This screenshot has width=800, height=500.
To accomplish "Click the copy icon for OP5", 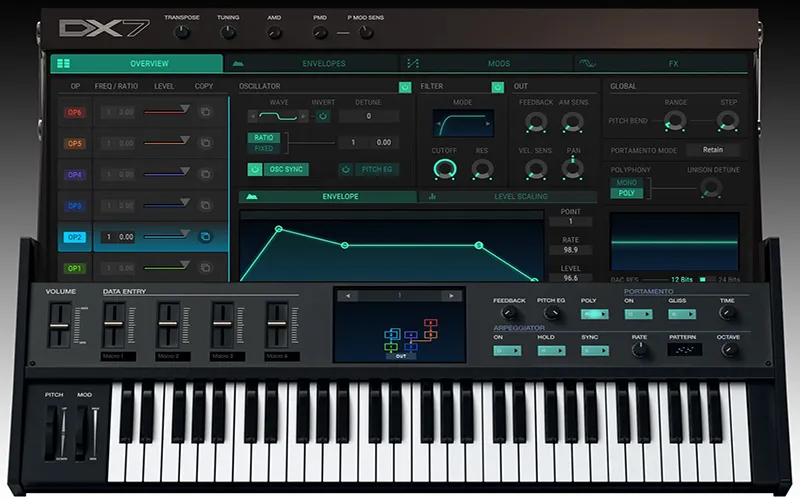I will [x=205, y=143].
